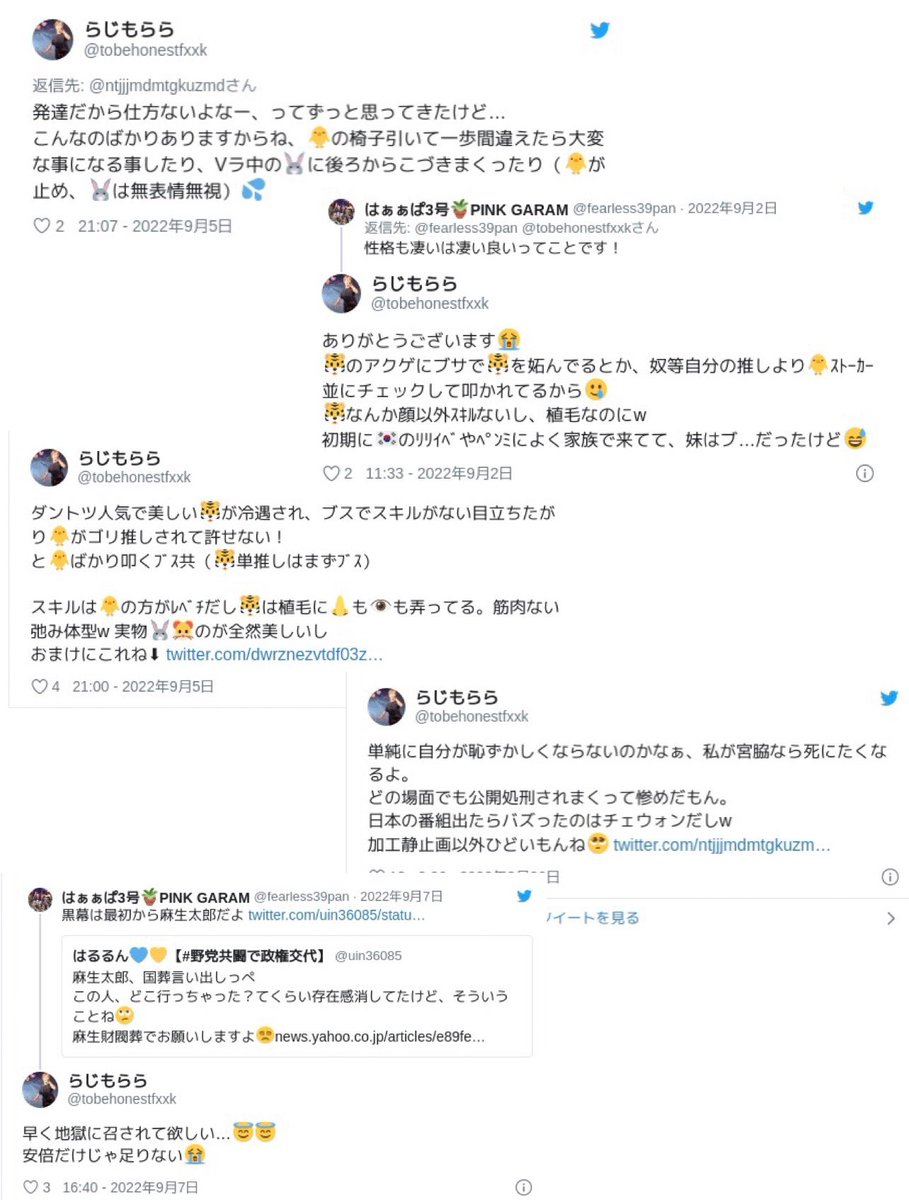The image size is (909, 1200).
Task: Expand the ツイートを見る chevron arrow
Action: (x=891, y=918)
